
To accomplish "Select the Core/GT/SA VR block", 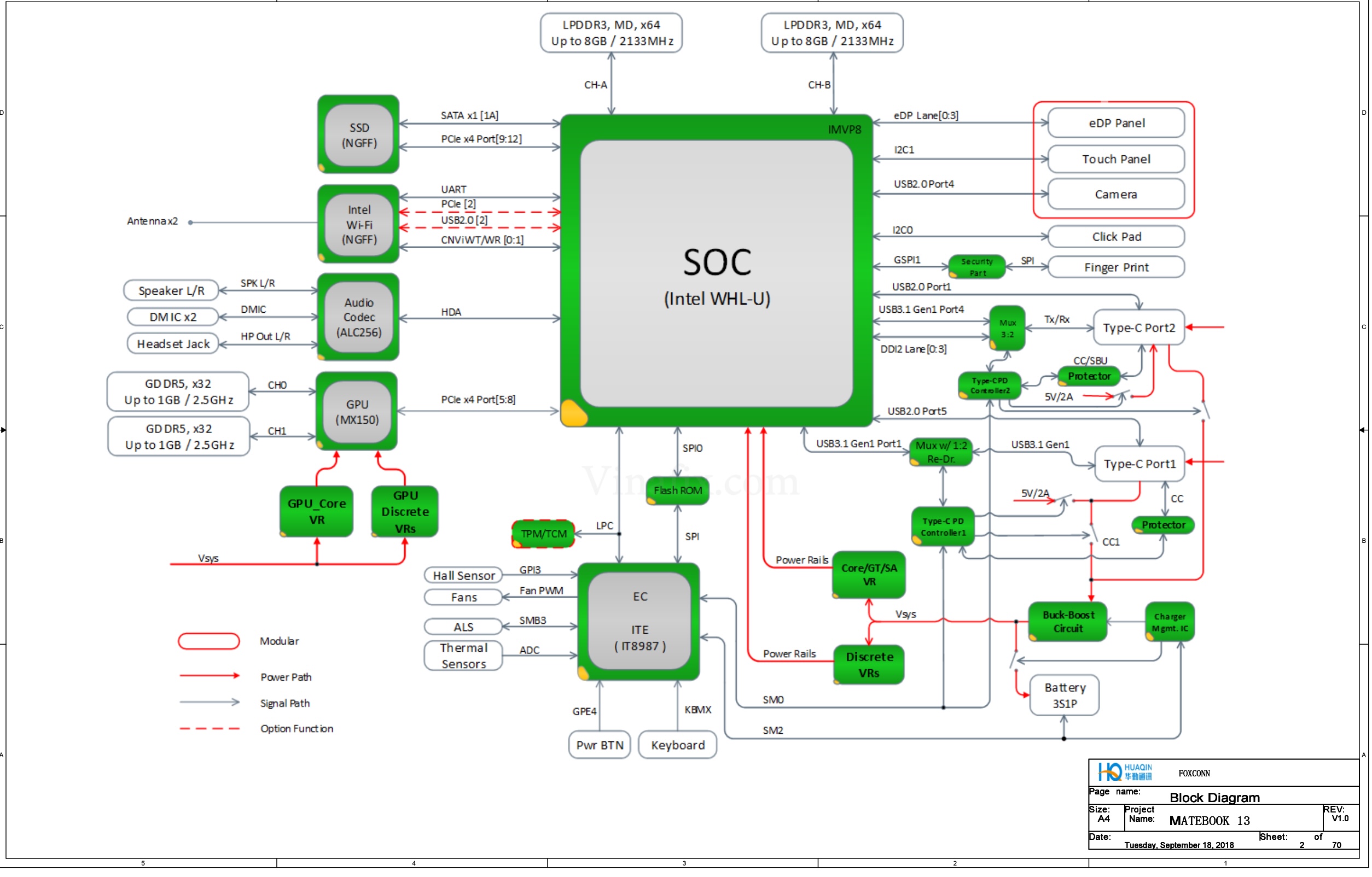I will pos(869,575).
